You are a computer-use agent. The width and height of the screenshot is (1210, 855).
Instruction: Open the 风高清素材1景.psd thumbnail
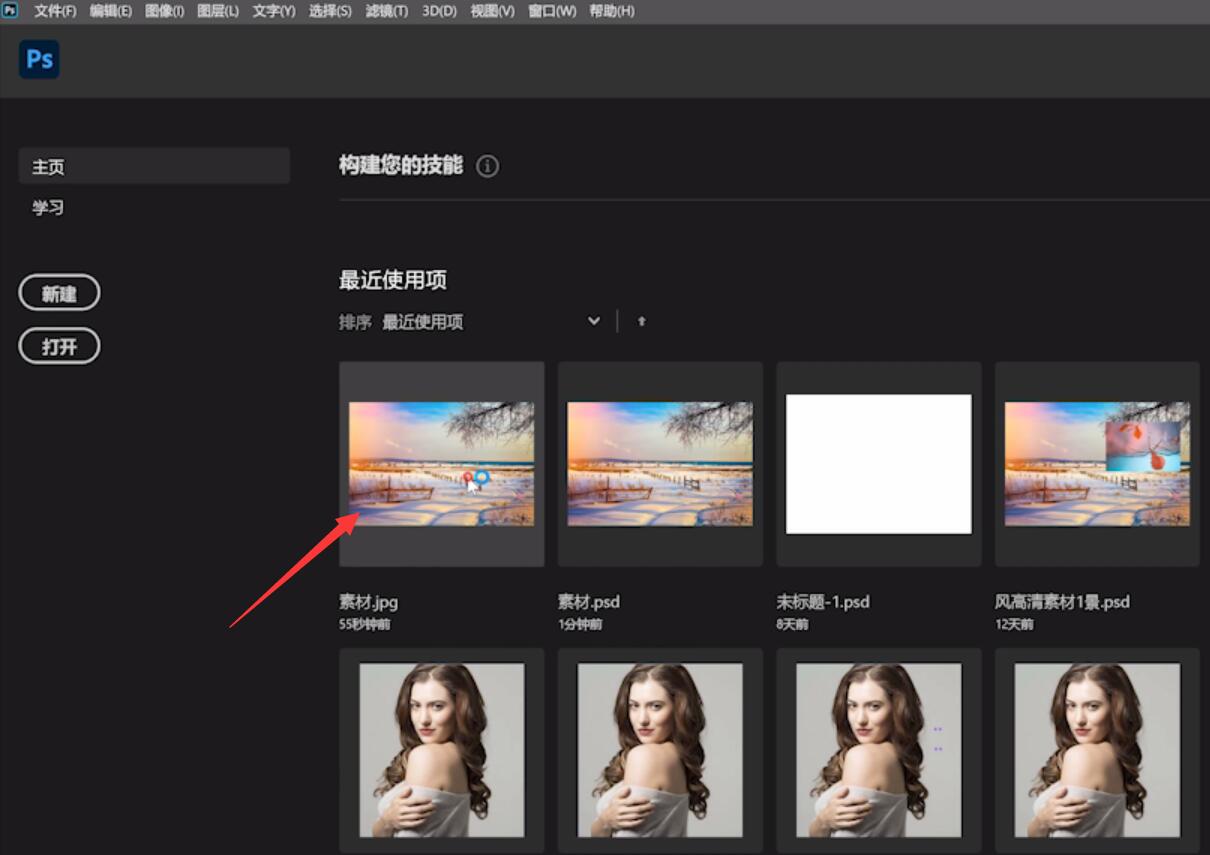tap(1097, 464)
